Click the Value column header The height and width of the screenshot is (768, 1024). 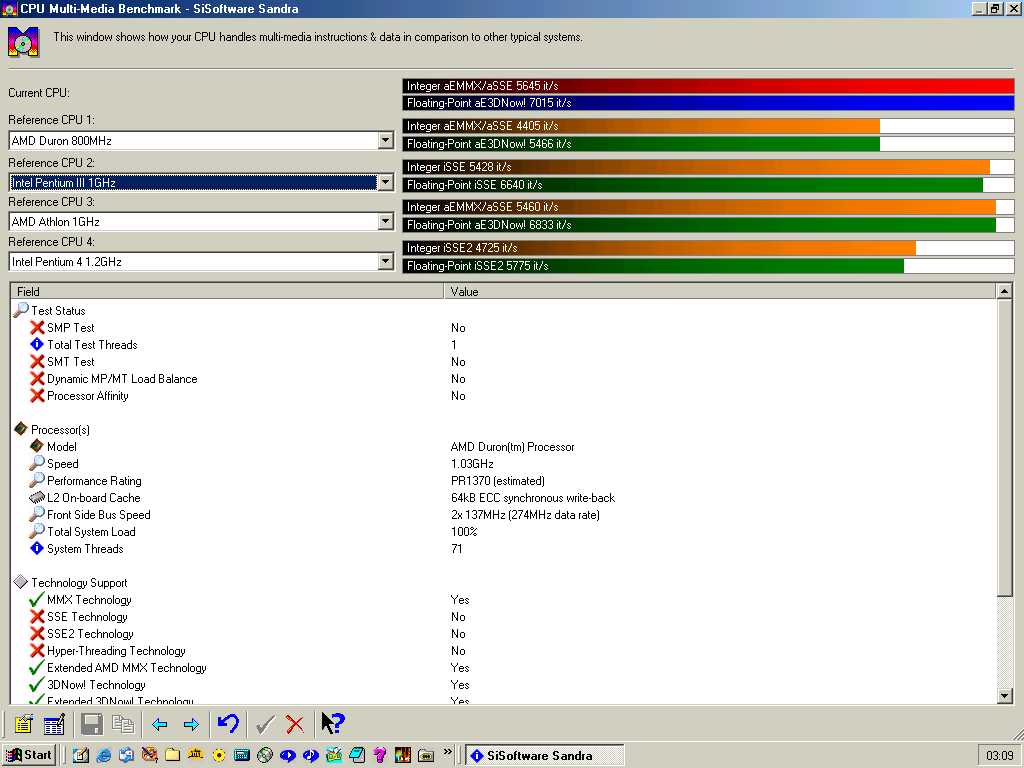coord(720,291)
